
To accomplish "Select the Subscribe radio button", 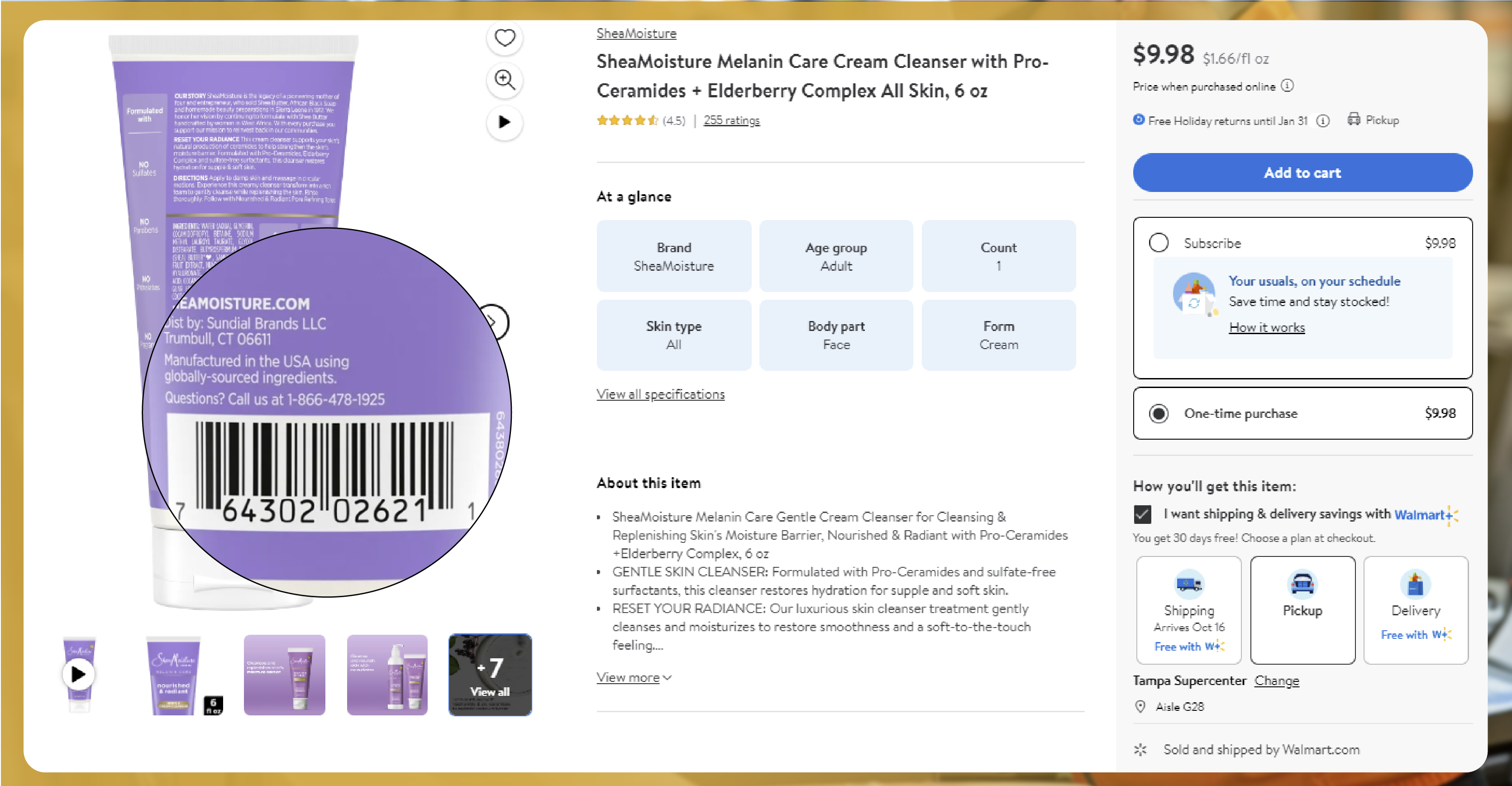I will (x=1158, y=243).
